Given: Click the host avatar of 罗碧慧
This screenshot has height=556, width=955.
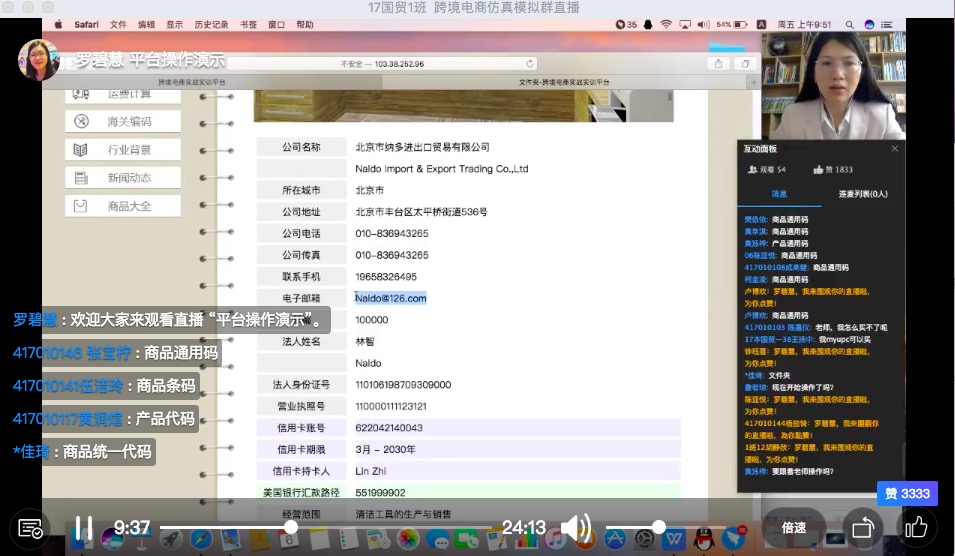Looking at the screenshot, I should tap(39, 60).
